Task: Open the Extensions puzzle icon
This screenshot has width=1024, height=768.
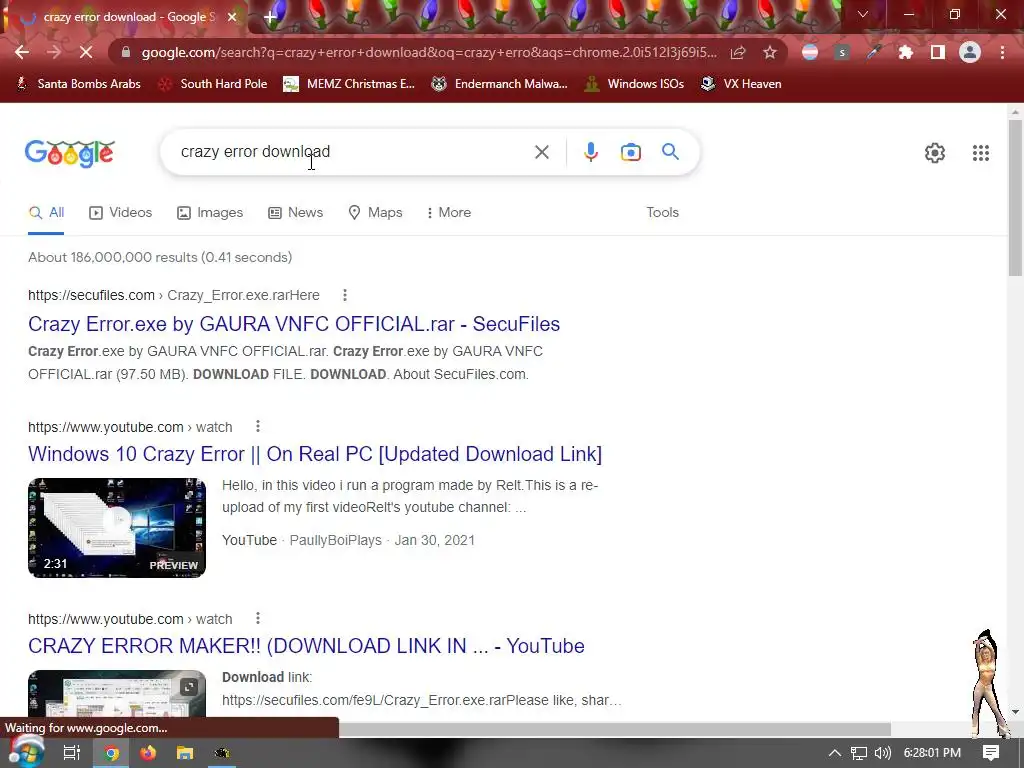Action: click(906, 52)
